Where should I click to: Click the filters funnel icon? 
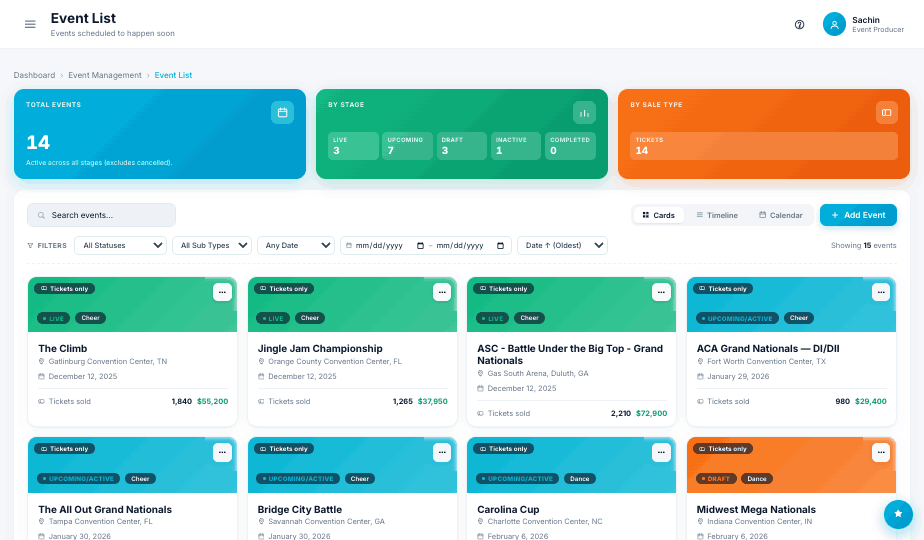coord(30,245)
